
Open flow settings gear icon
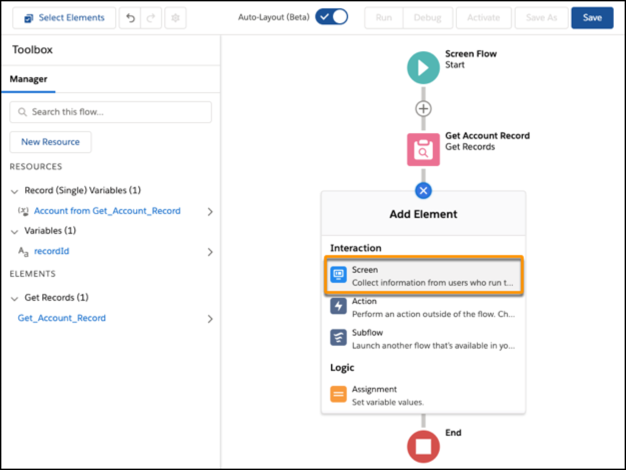point(176,18)
